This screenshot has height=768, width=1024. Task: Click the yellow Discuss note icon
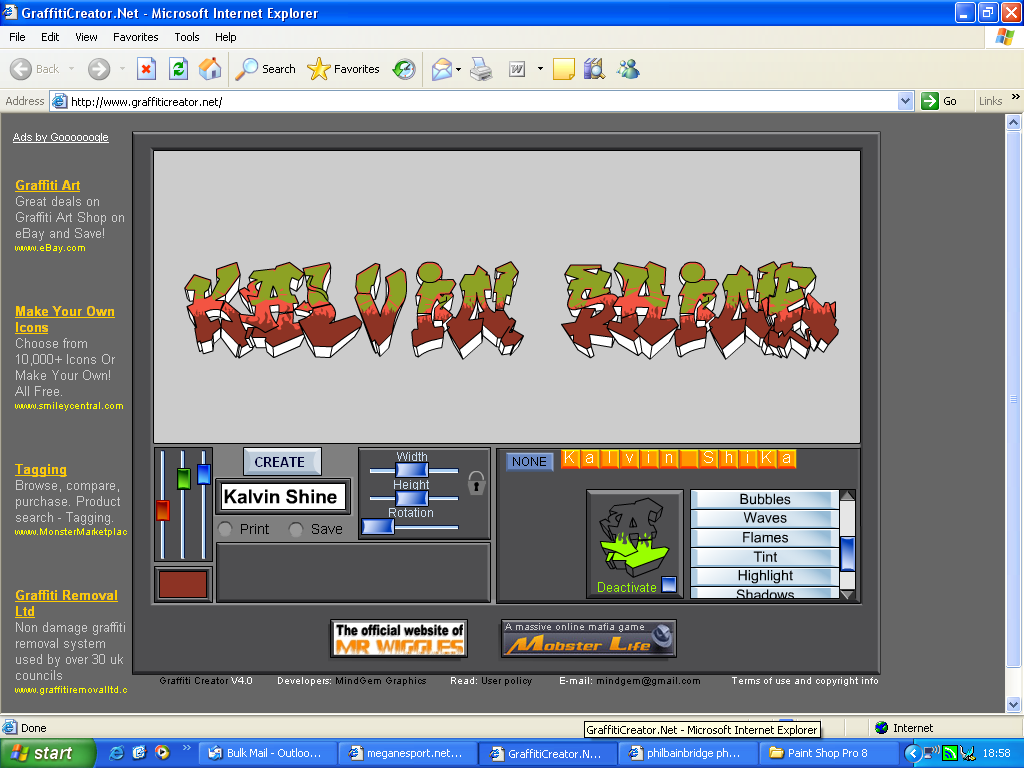tap(564, 69)
